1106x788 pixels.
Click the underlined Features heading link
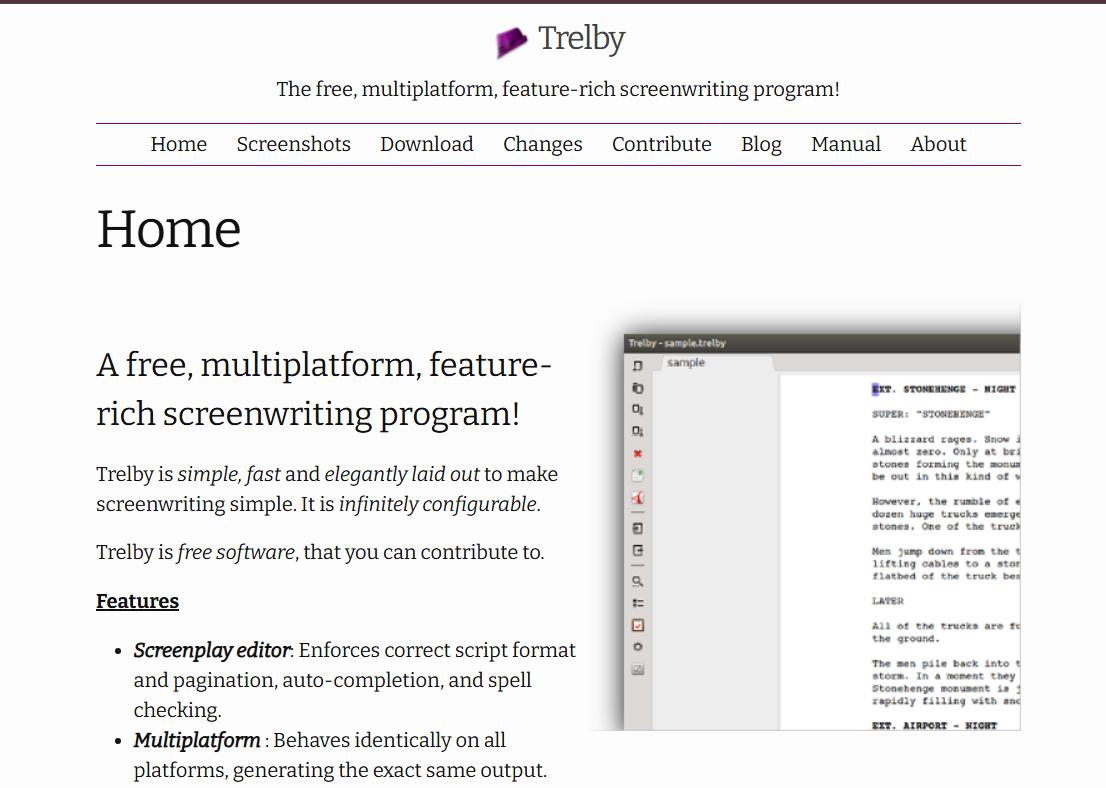(x=138, y=601)
